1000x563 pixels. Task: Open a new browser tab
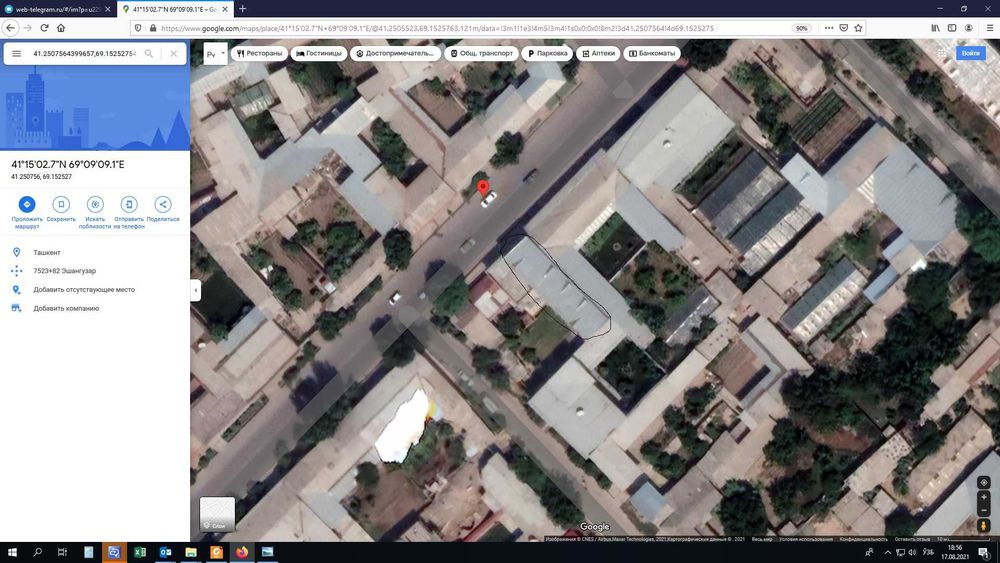coord(242,9)
